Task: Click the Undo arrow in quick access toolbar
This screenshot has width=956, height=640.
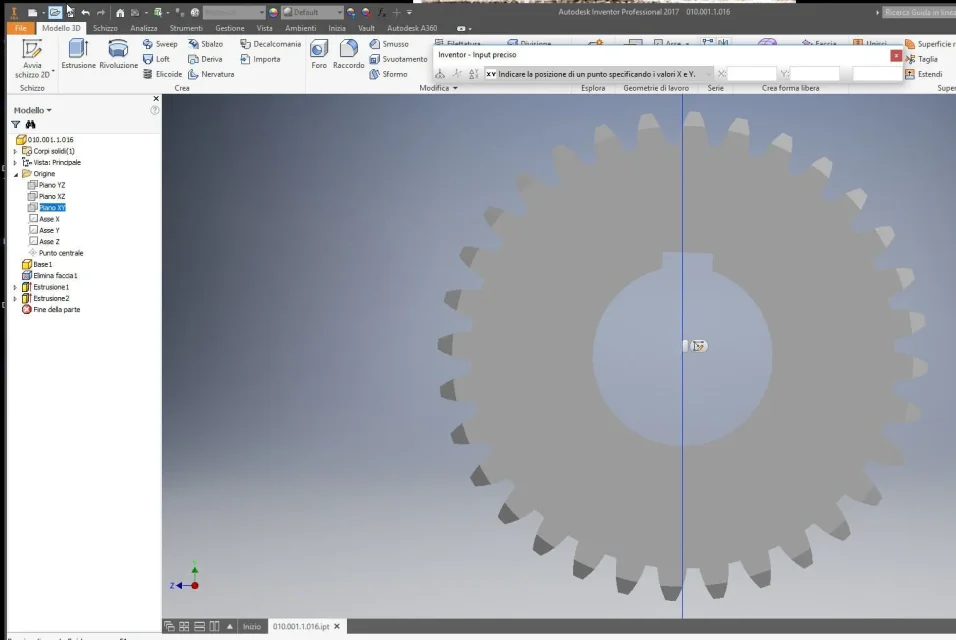Action: (x=85, y=12)
